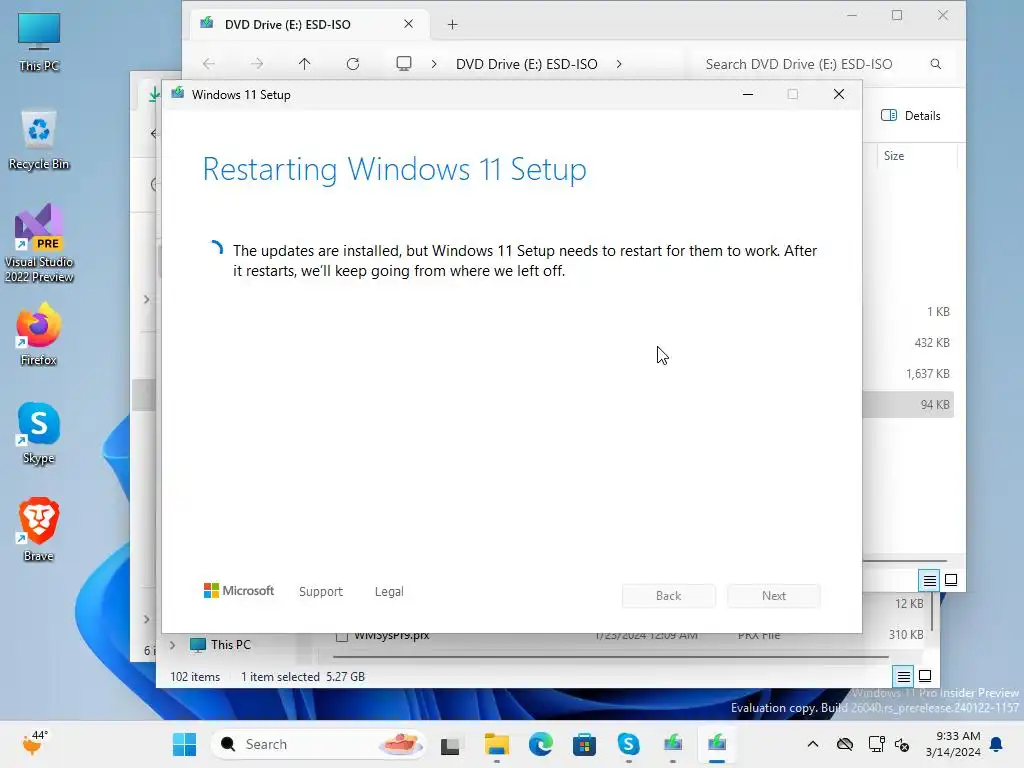Image resolution: width=1024 pixels, height=768 pixels.
Task: Open the clock showing 9:33 AM
Action: click(953, 744)
